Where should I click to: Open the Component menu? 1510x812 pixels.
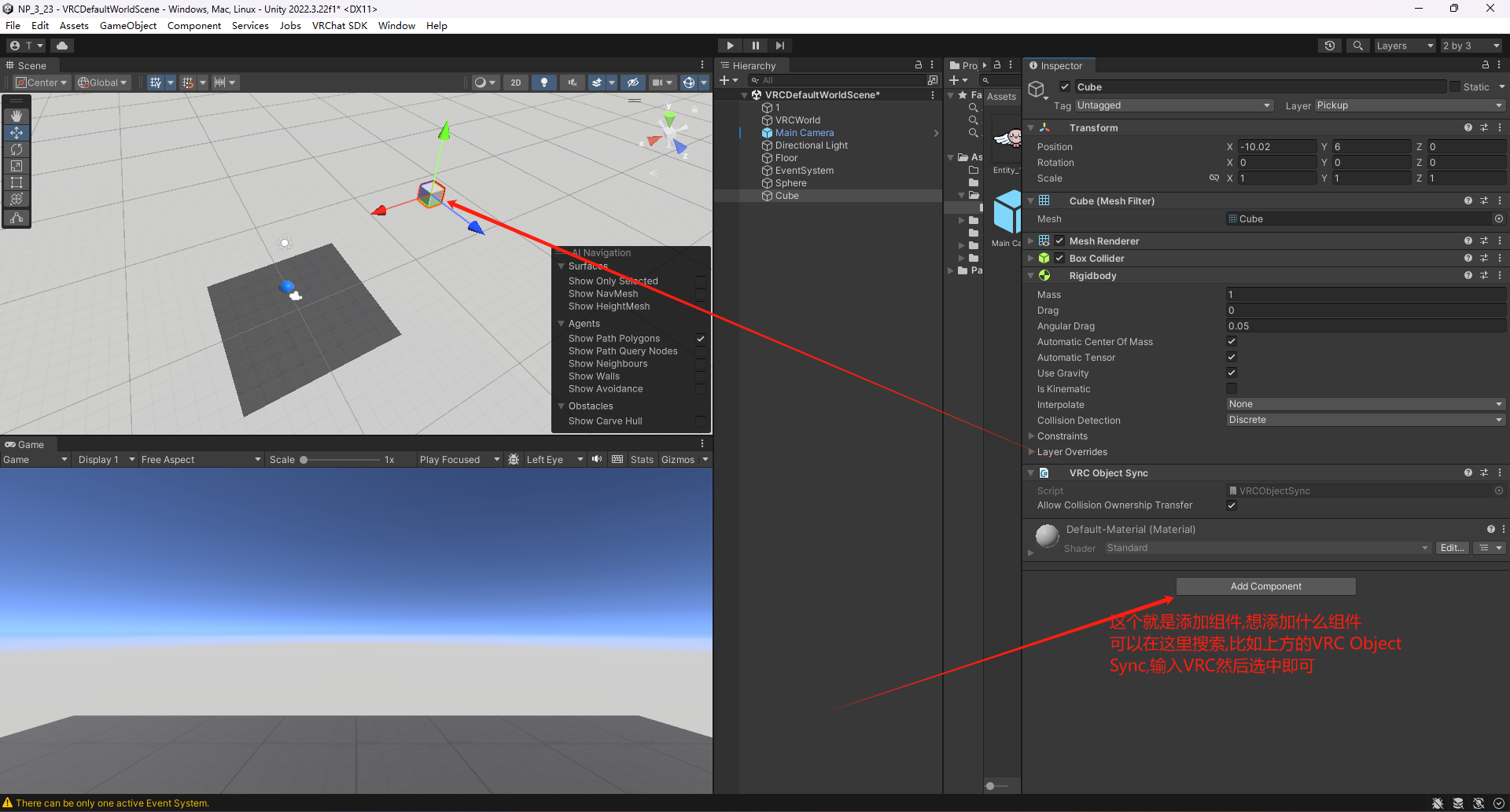pyautogui.click(x=194, y=25)
